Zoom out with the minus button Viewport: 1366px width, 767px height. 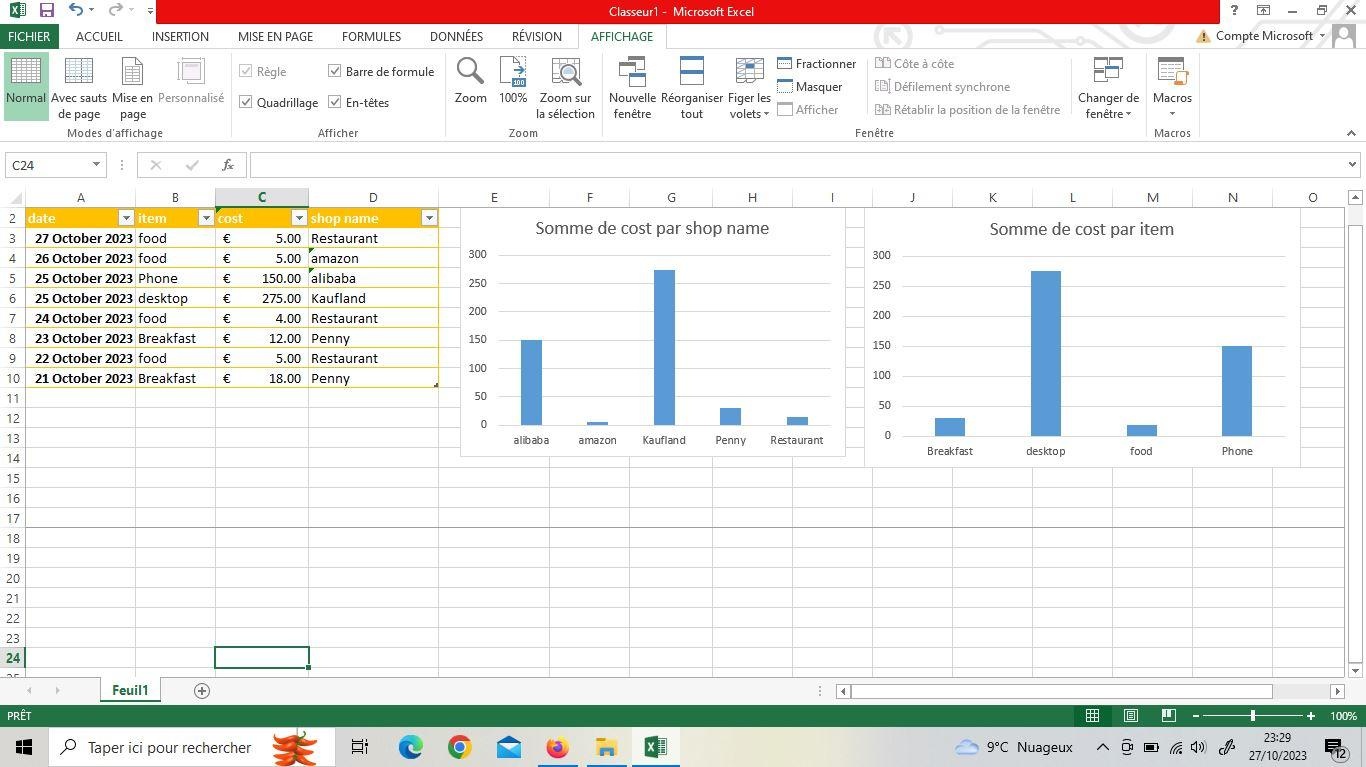(x=1196, y=716)
